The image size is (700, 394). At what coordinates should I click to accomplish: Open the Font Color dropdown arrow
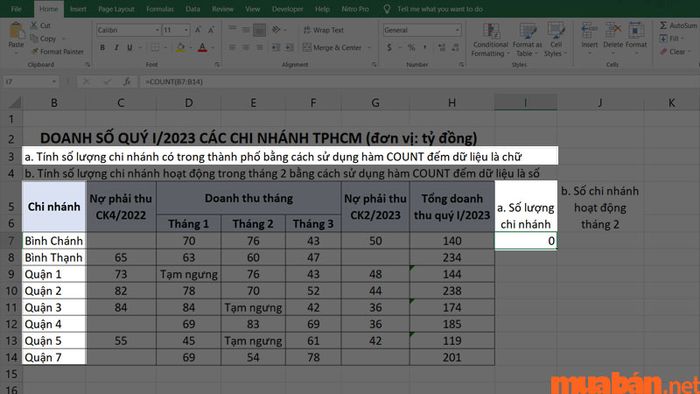(x=212, y=47)
